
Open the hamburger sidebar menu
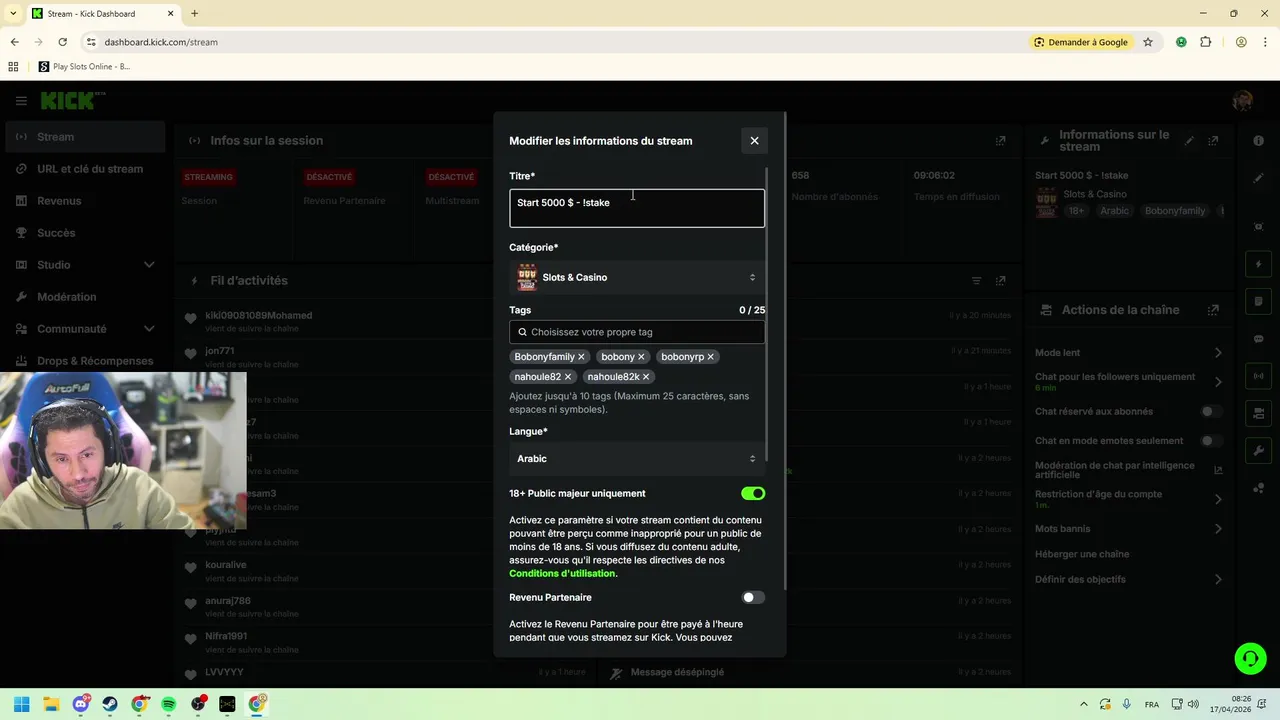pyautogui.click(x=21, y=101)
